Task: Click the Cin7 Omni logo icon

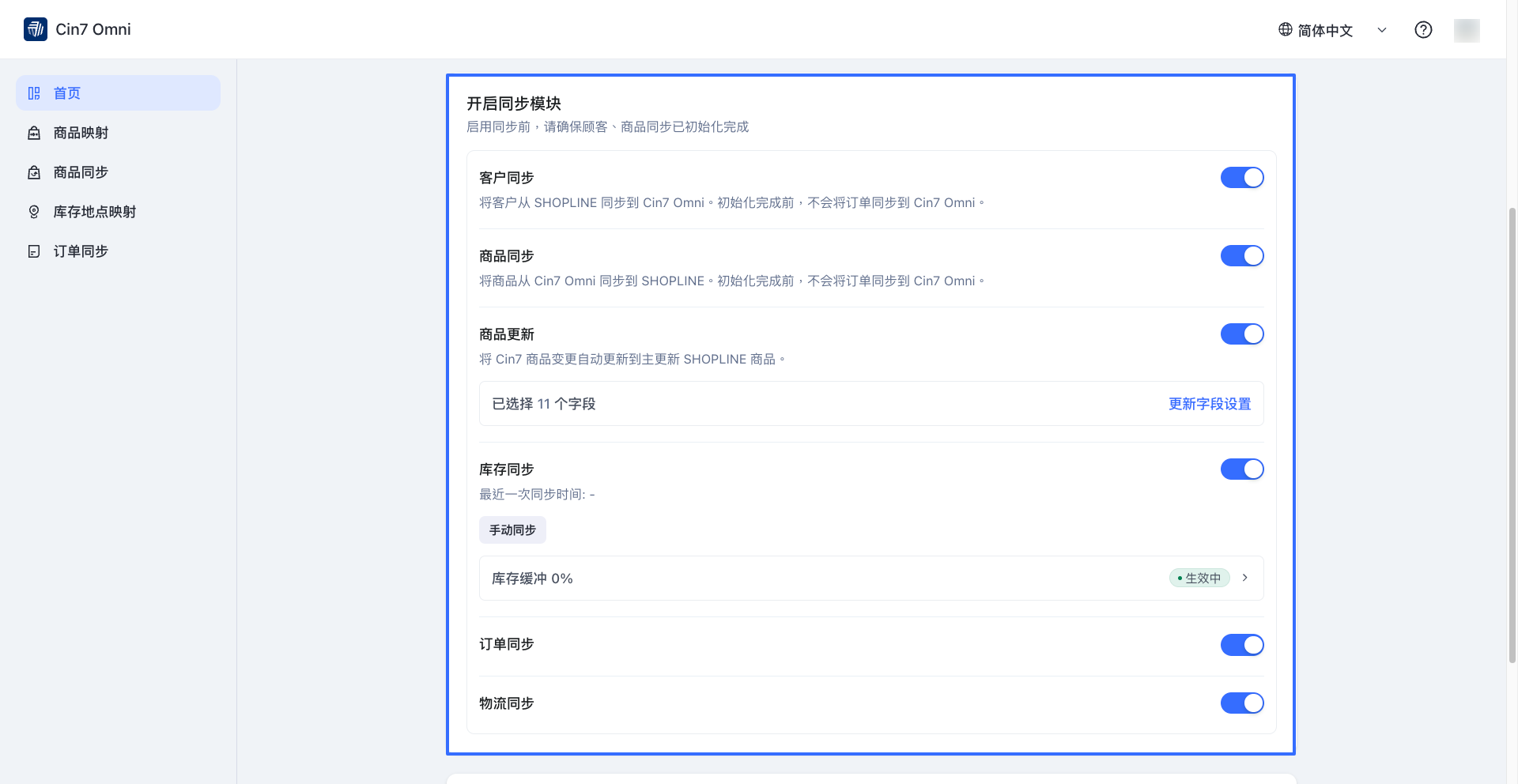Action: pos(36,29)
